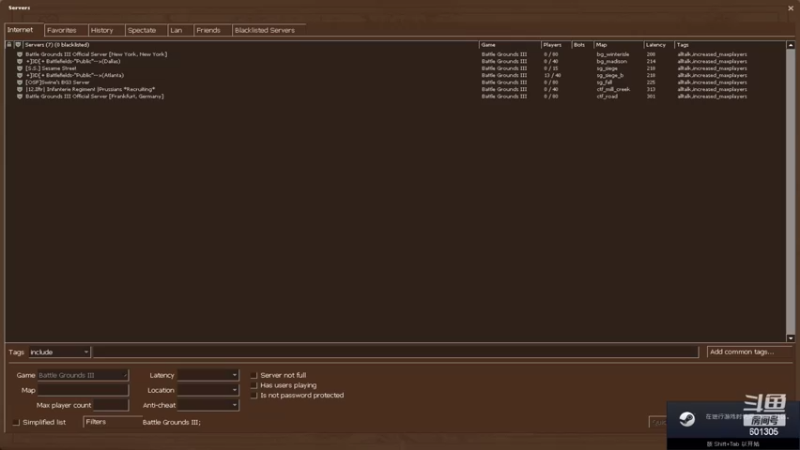Viewport: 800px width, 450px height.
Task: Click the ctf_mill_creek map cell
Action: (613, 89)
